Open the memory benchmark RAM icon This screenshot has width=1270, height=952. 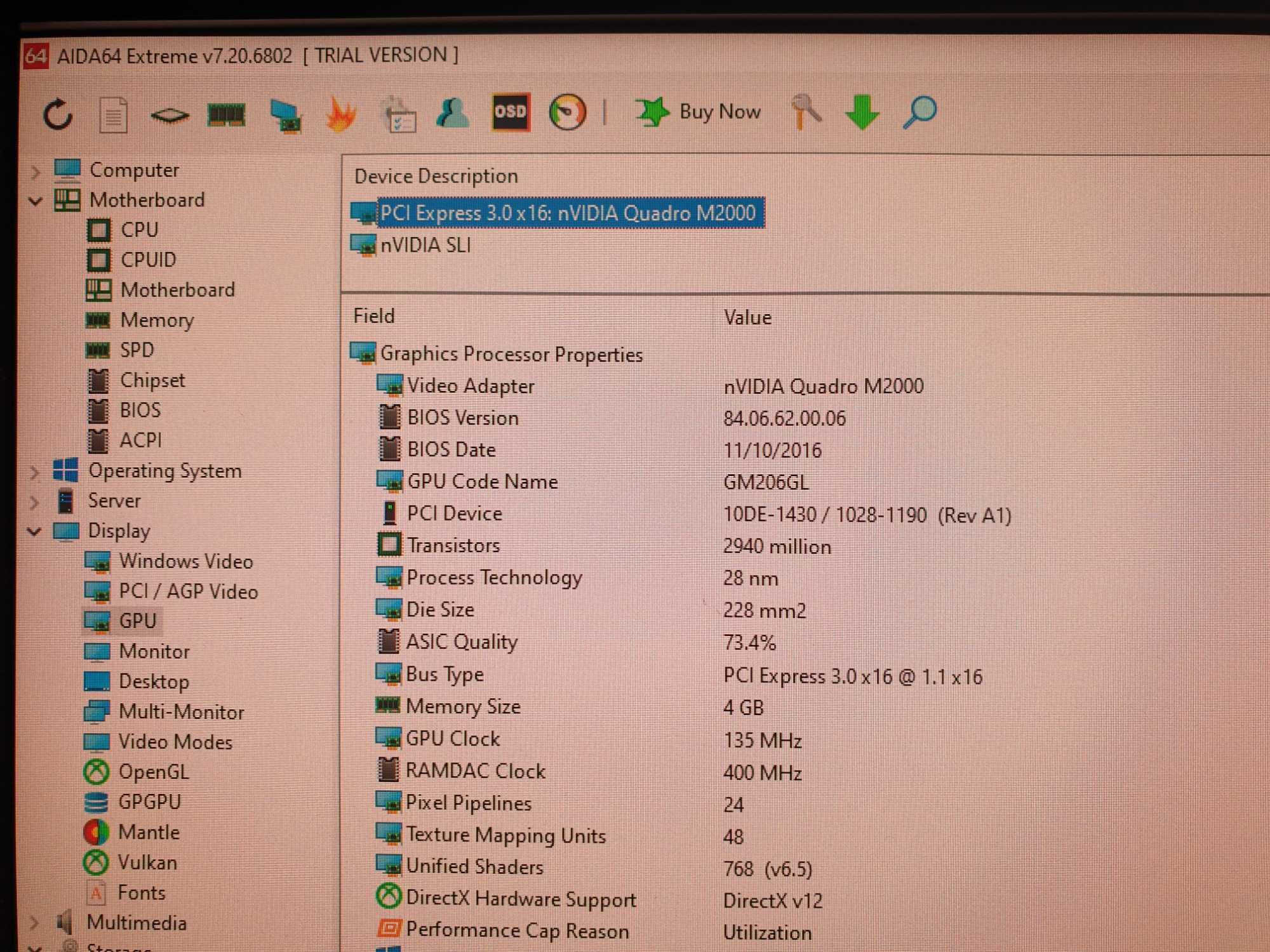[227, 115]
